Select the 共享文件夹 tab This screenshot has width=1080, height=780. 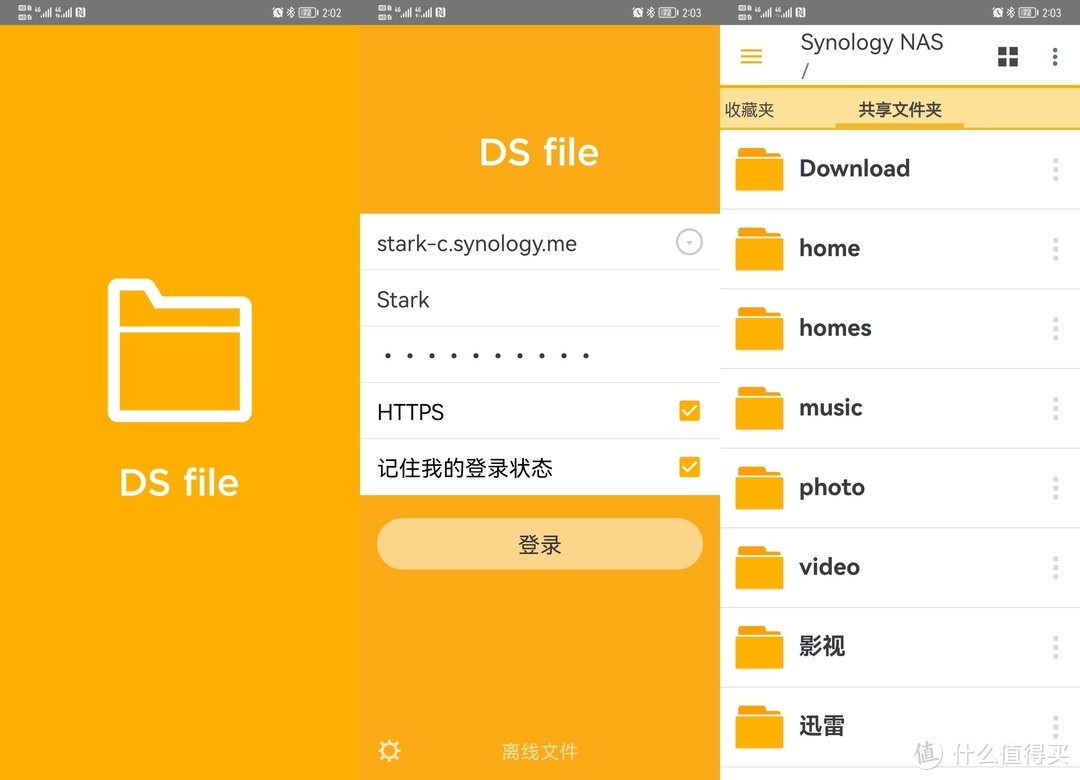coord(899,110)
